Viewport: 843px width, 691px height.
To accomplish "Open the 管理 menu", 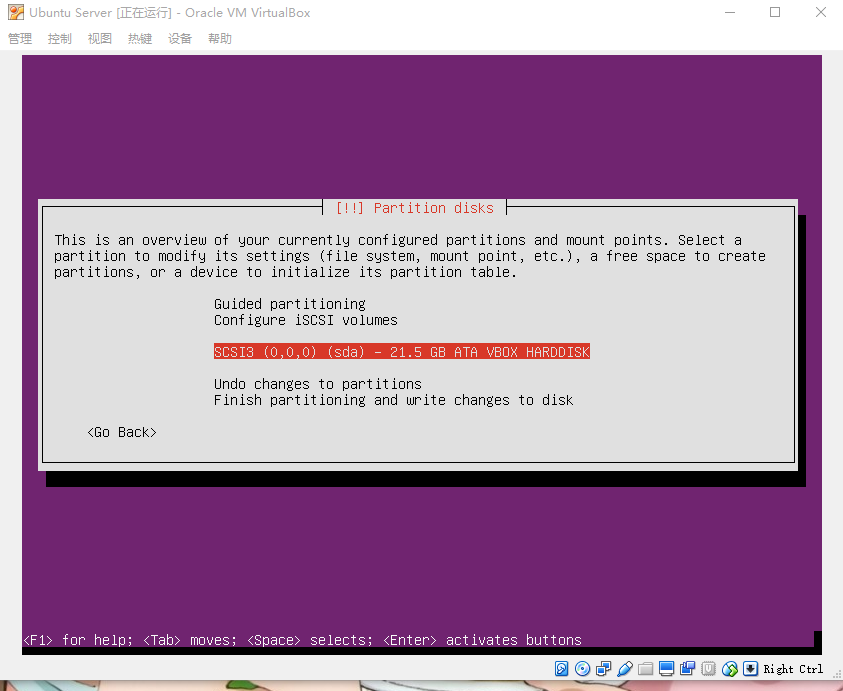I will click(20, 39).
